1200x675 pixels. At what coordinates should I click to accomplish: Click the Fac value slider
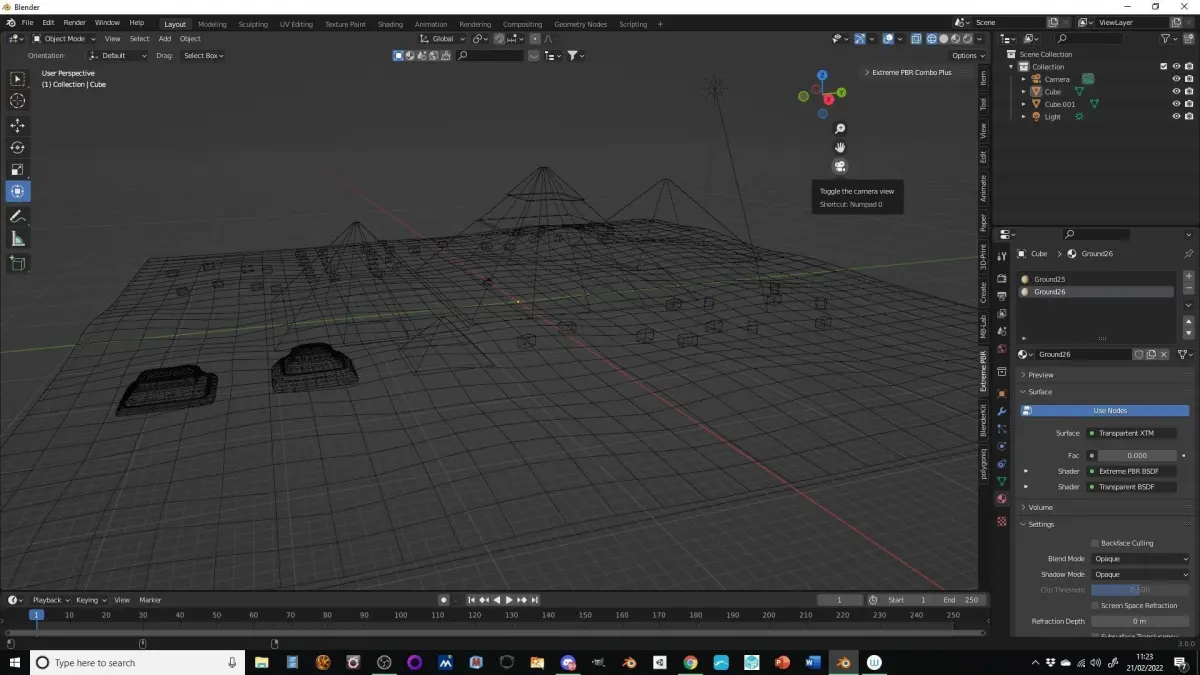click(1136, 455)
